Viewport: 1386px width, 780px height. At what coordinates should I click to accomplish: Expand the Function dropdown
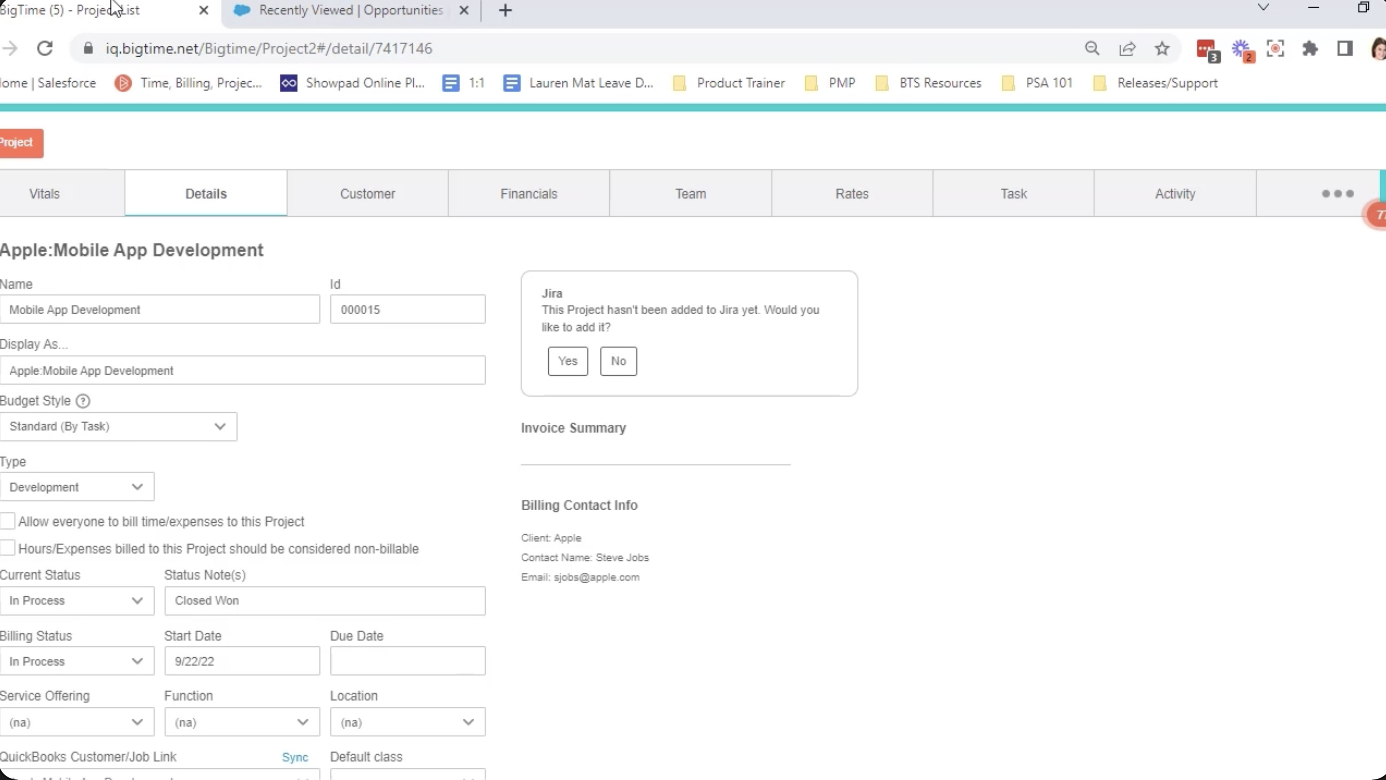click(x=242, y=722)
